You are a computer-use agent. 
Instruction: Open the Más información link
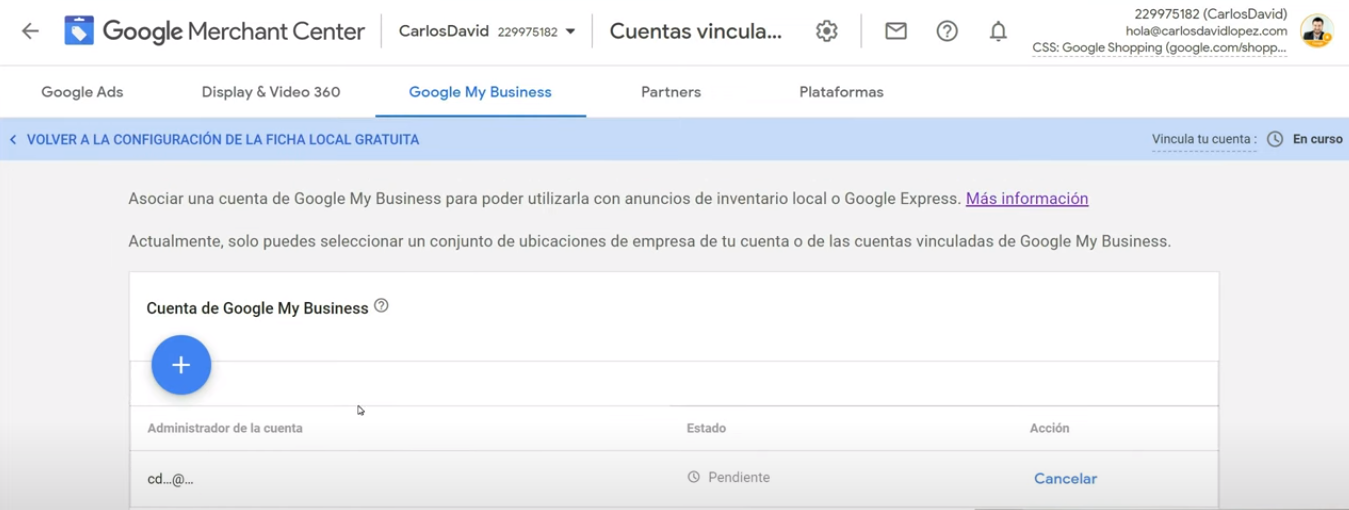[x=1027, y=198]
